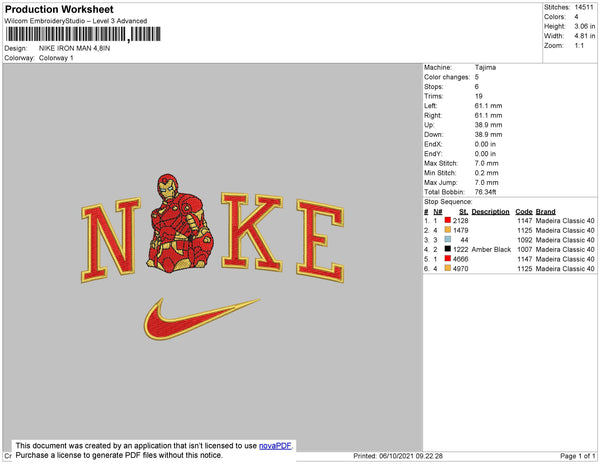Select code 1092 in the stop 3 row
The height and width of the screenshot is (464, 600).
point(525,240)
